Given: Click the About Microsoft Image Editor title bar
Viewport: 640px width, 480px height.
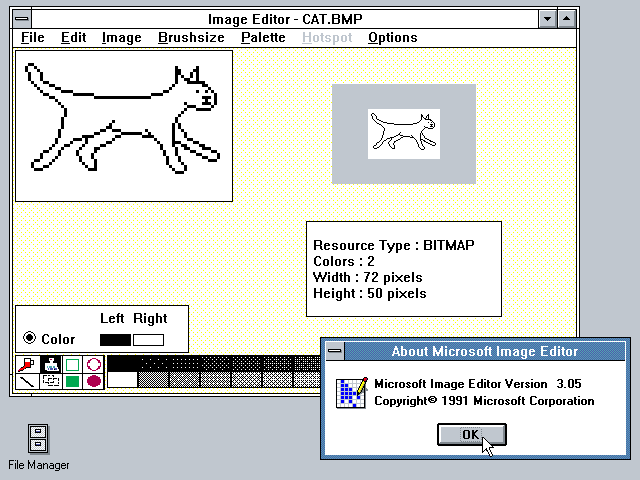Looking at the screenshot, I should [484, 351].
